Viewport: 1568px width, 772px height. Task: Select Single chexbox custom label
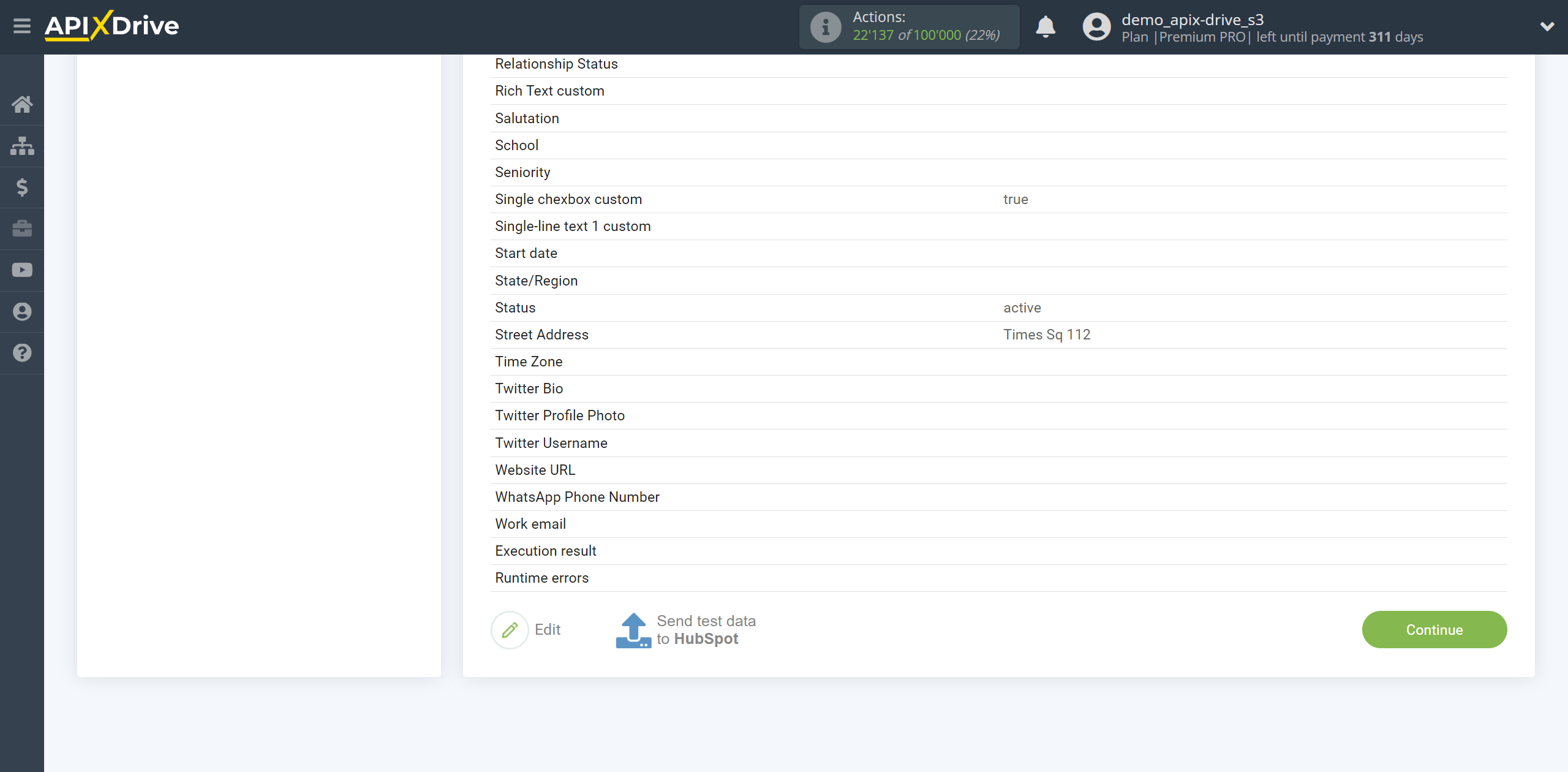pos(568,200)
